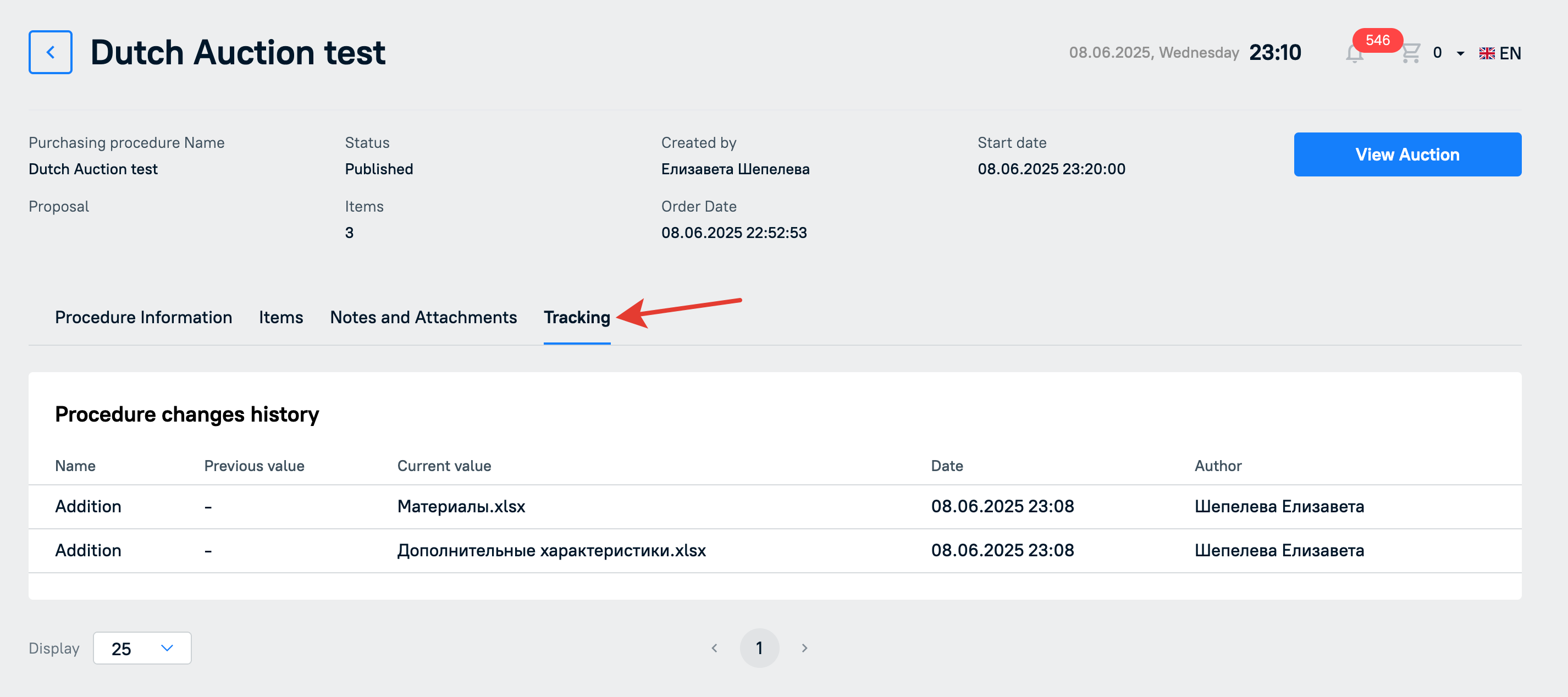Viewport: 1568px width, 697px height.
Task: Open the shopping cart icon
Action: click(x=1410, y=53)
